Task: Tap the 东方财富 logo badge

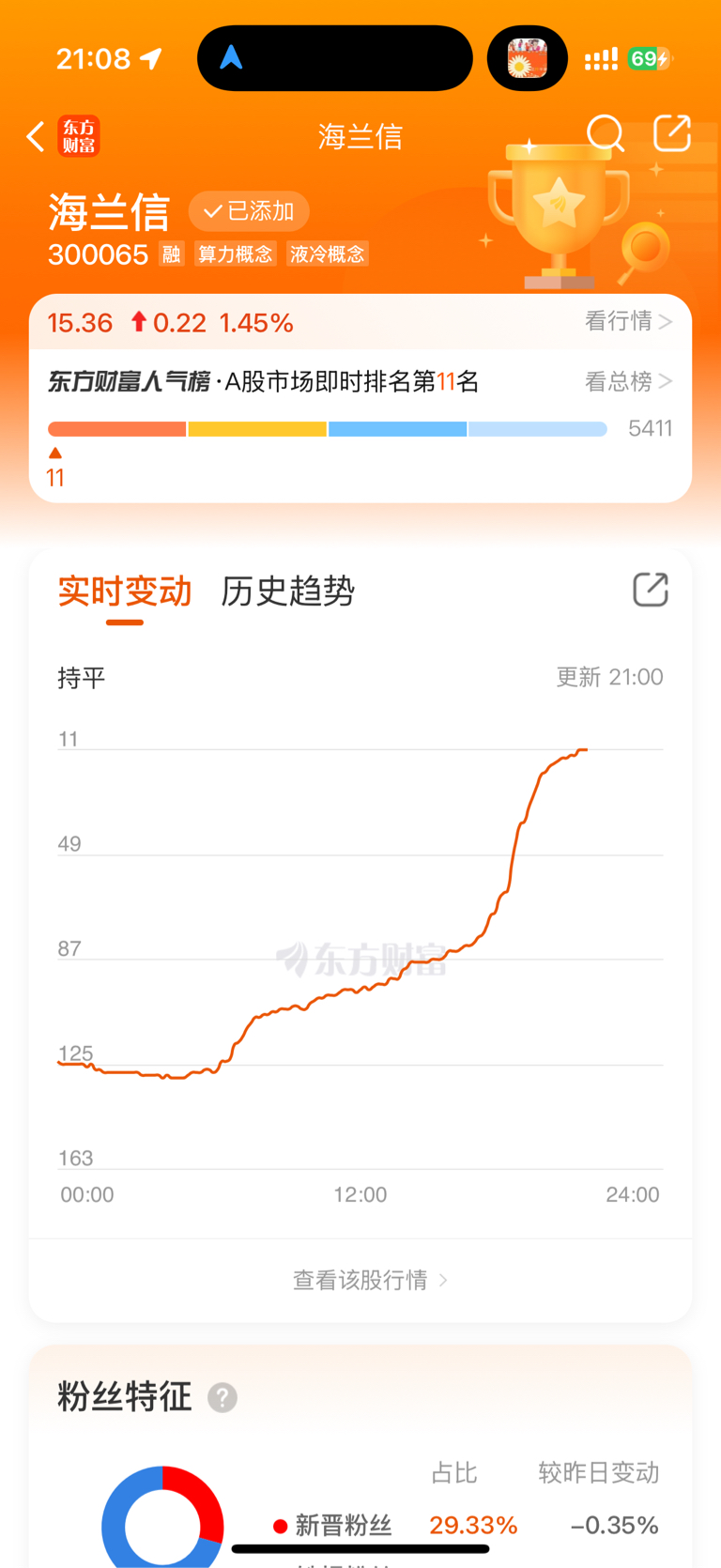Action: tap(79, 136)
